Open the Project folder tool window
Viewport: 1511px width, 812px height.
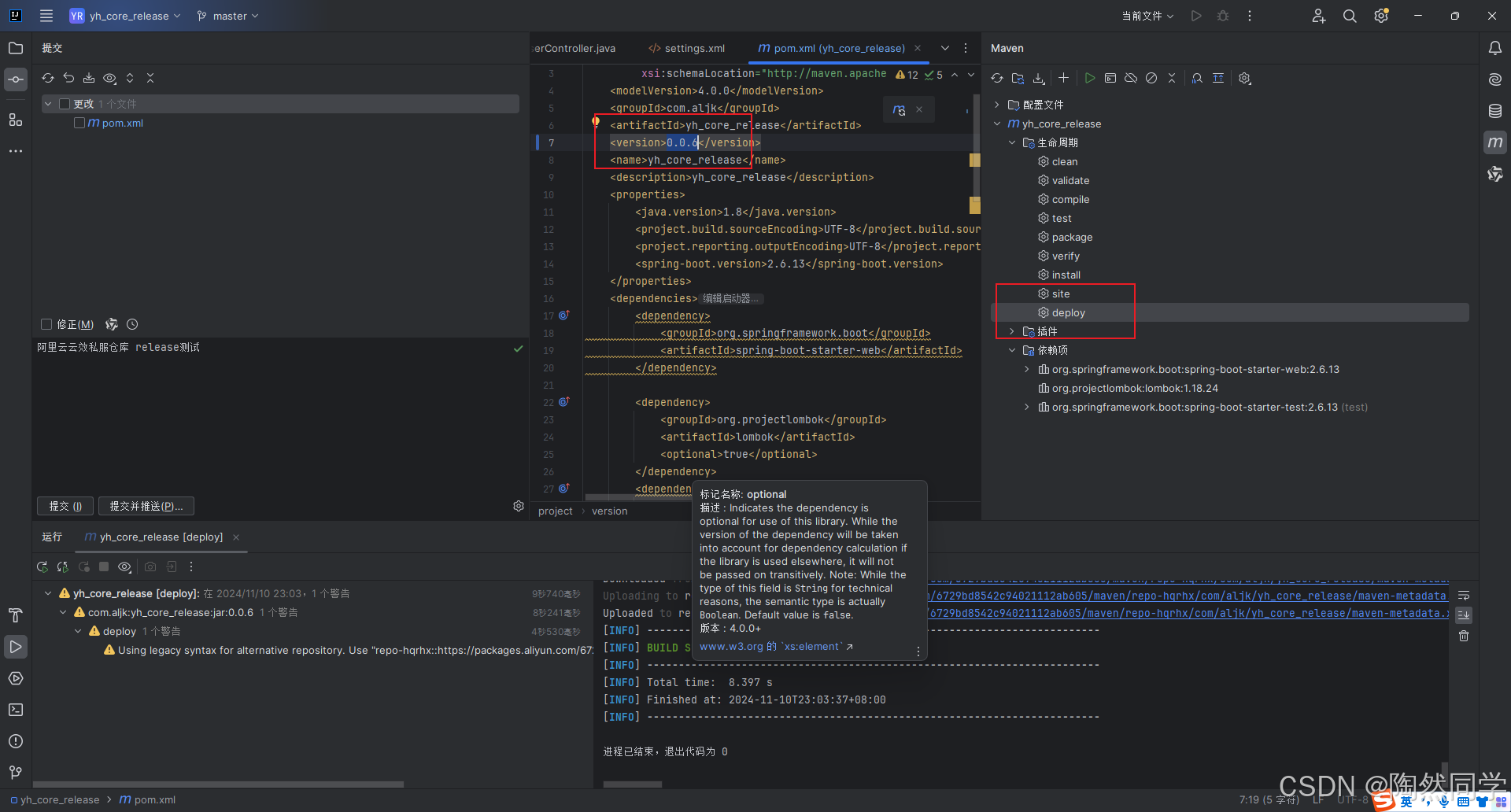[x=16, y=48]
